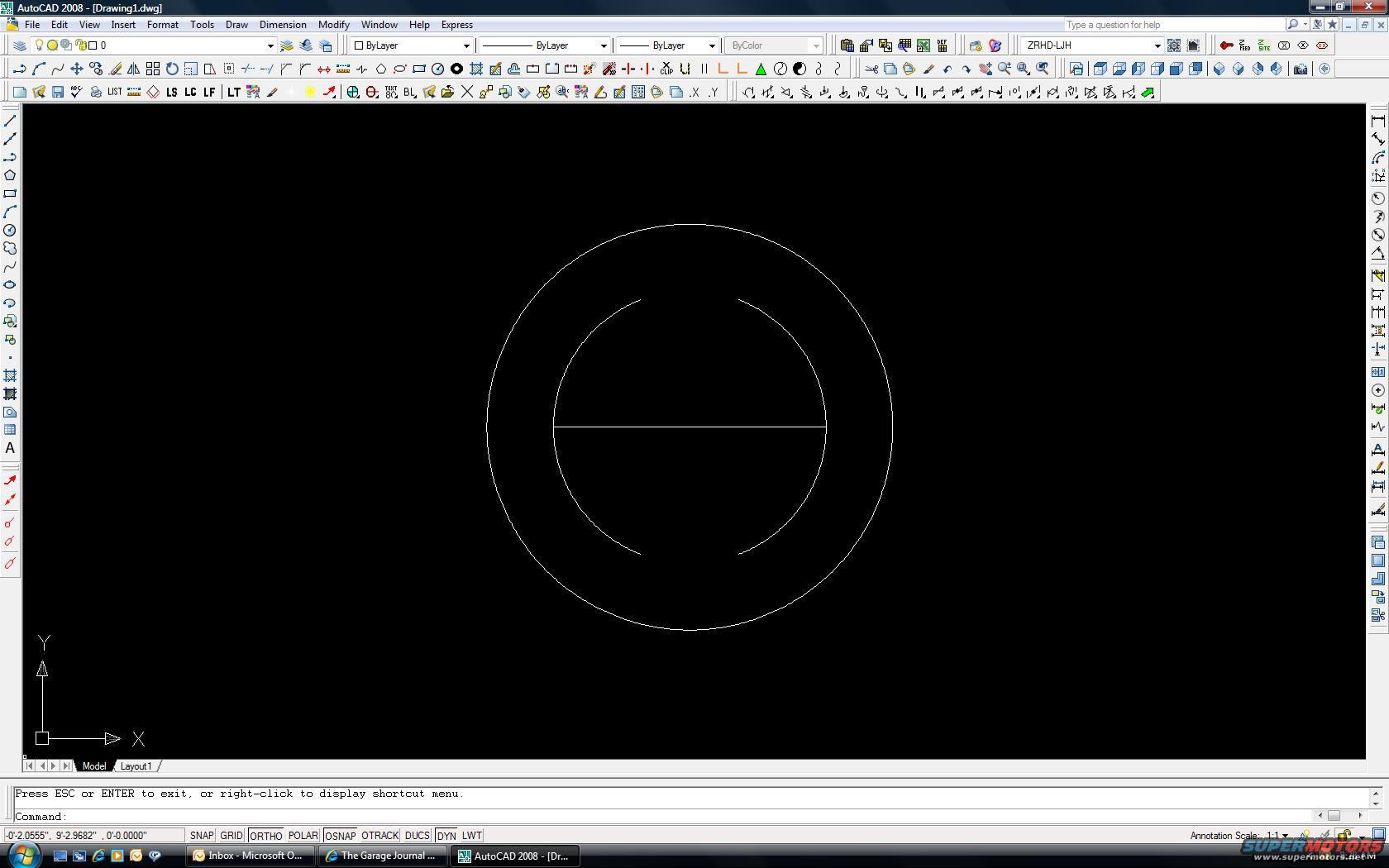The height and width of the screenshot is (868, 1389).
Task: Open Layer Properties Manager icon
Action: (19, 45)
